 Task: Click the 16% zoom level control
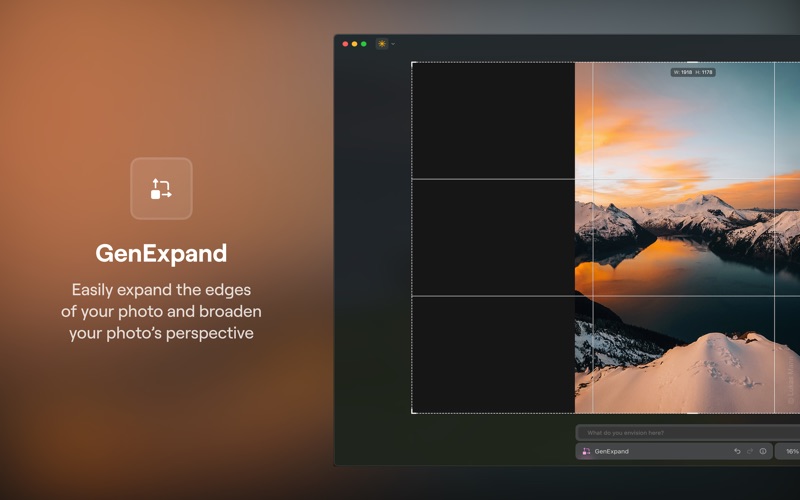tap(788, 451)
